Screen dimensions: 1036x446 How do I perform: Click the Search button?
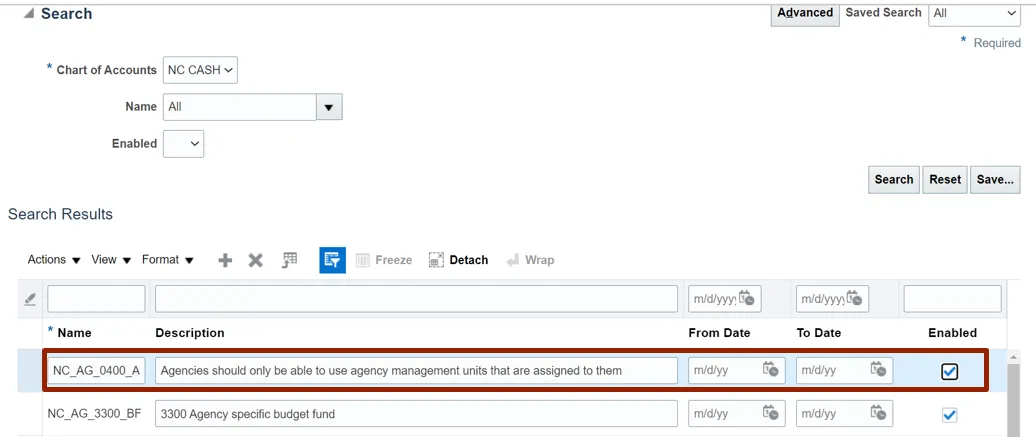(893, 180)
